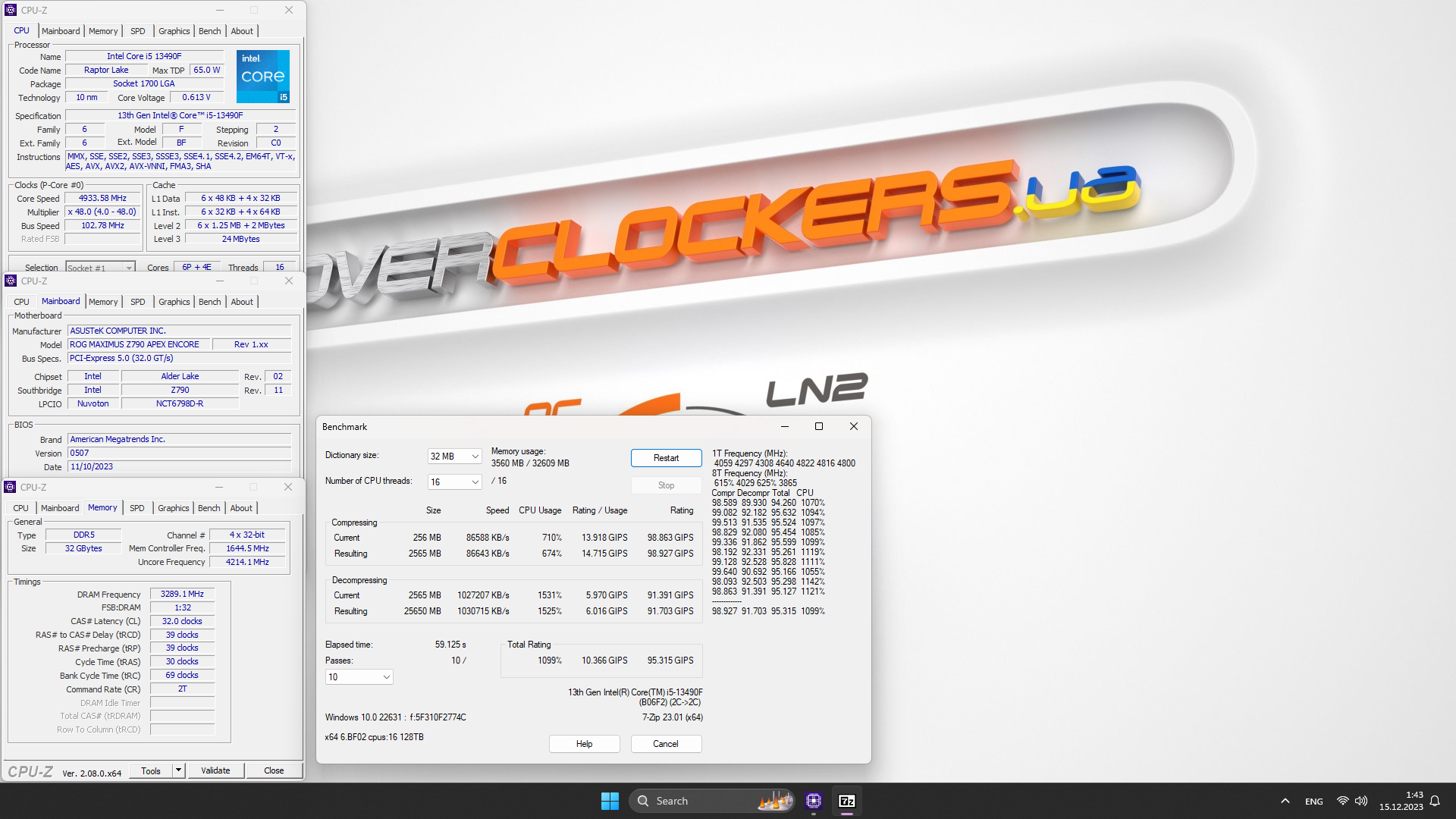Screen dimensions: 1456x819
Task: Open the notification bell
Action: pos(1436,801)
